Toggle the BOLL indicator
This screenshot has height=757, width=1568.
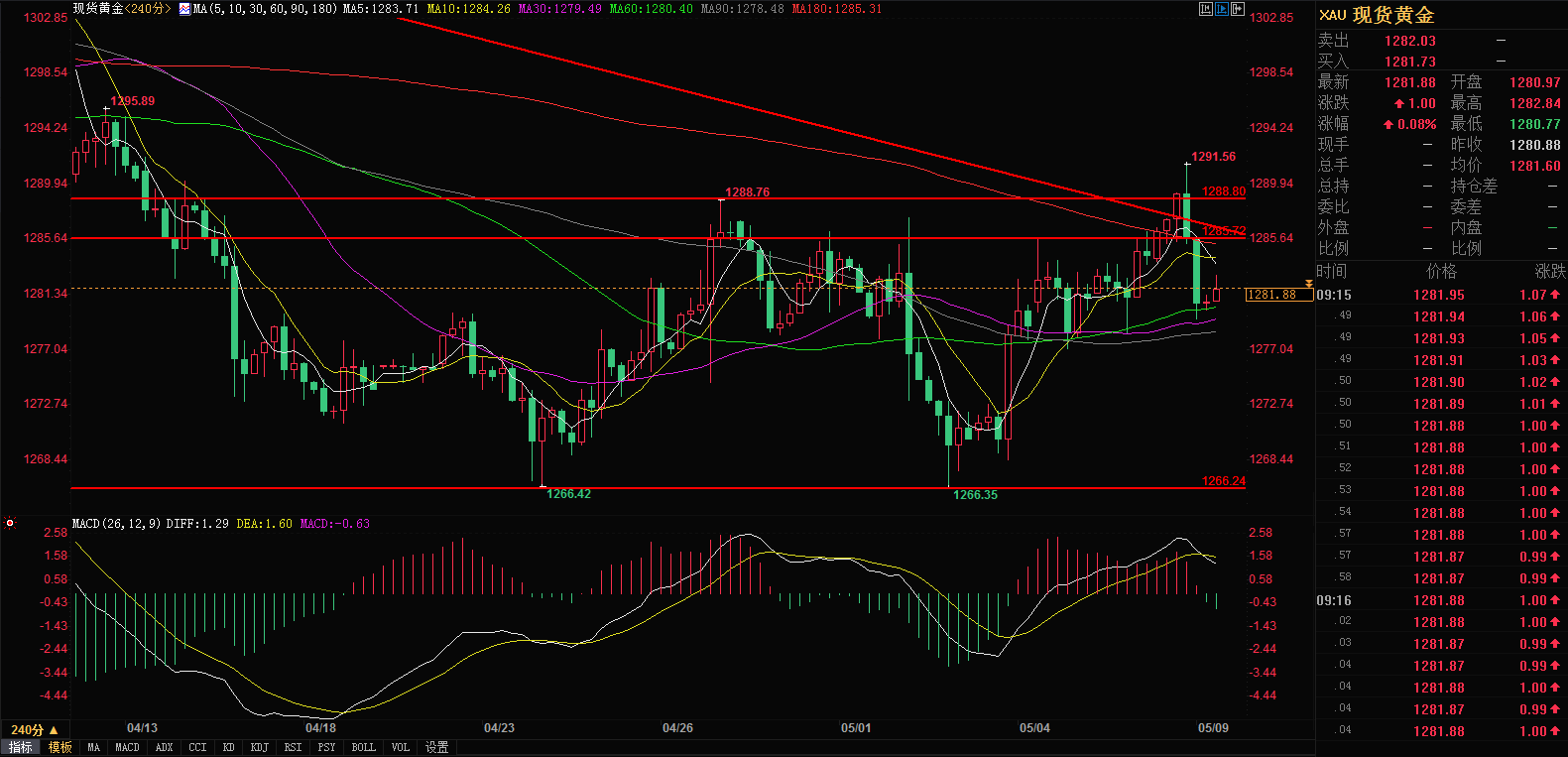coord(363,747)
